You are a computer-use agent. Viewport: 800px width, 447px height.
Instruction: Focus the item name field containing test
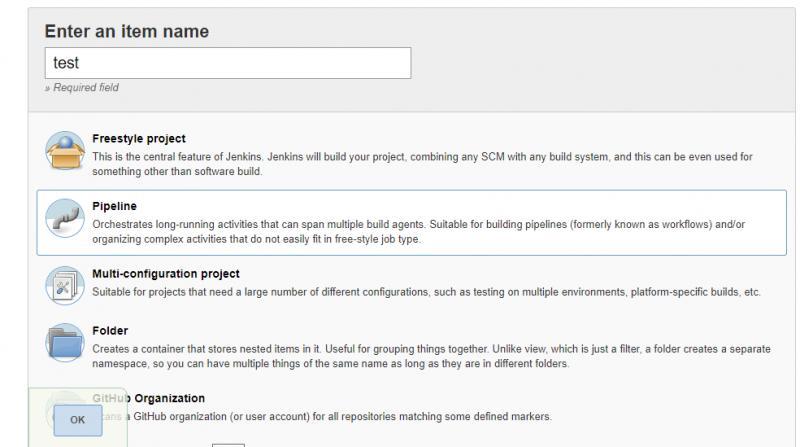click(228, 63)
